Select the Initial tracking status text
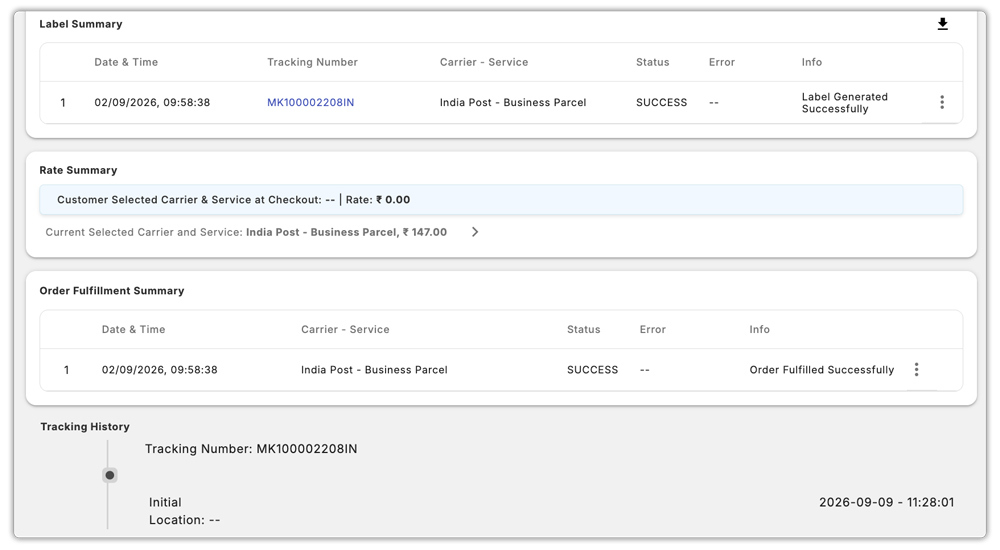 click(165, 503)
